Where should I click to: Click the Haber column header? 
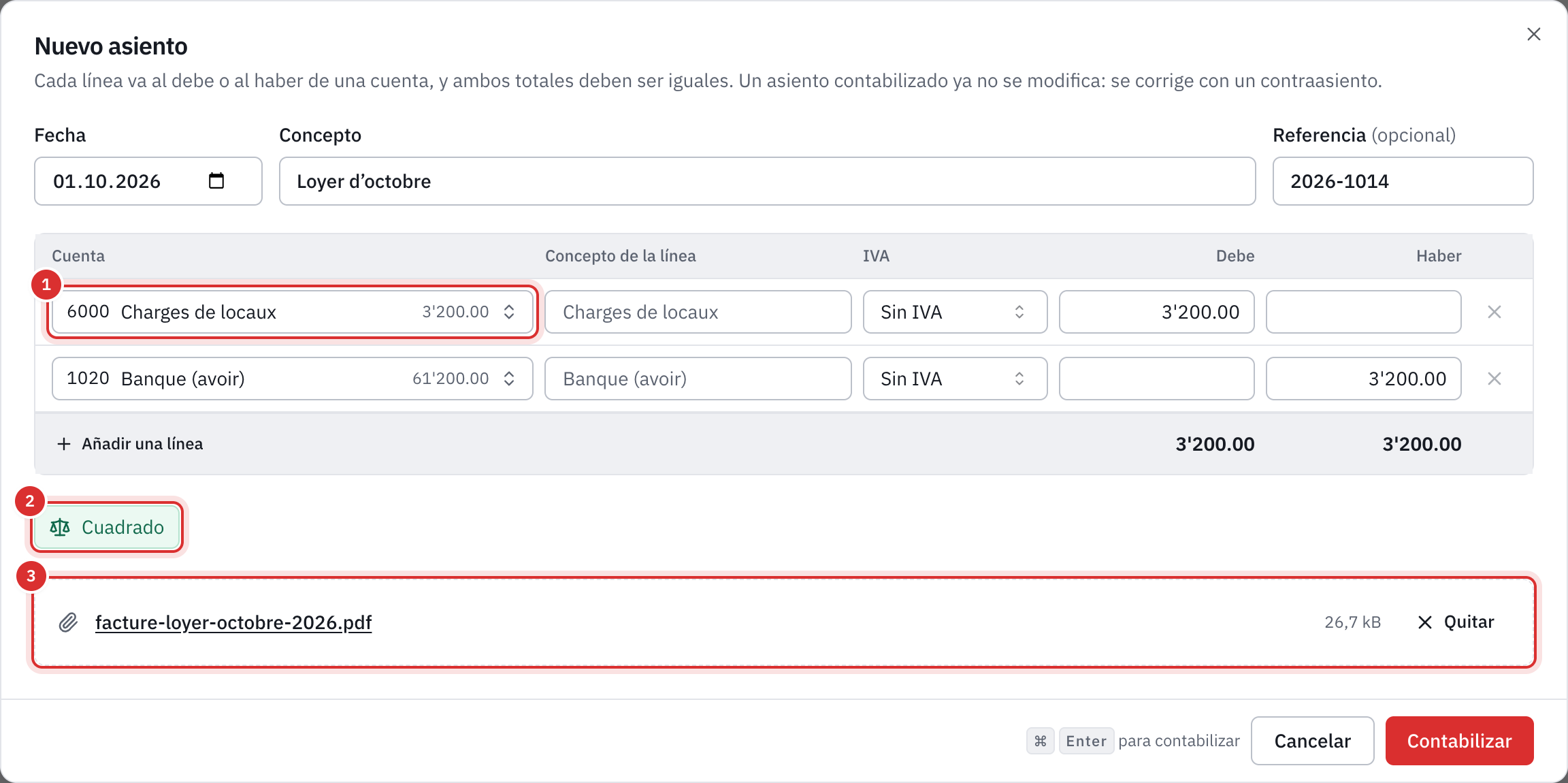click(1439, 256)
